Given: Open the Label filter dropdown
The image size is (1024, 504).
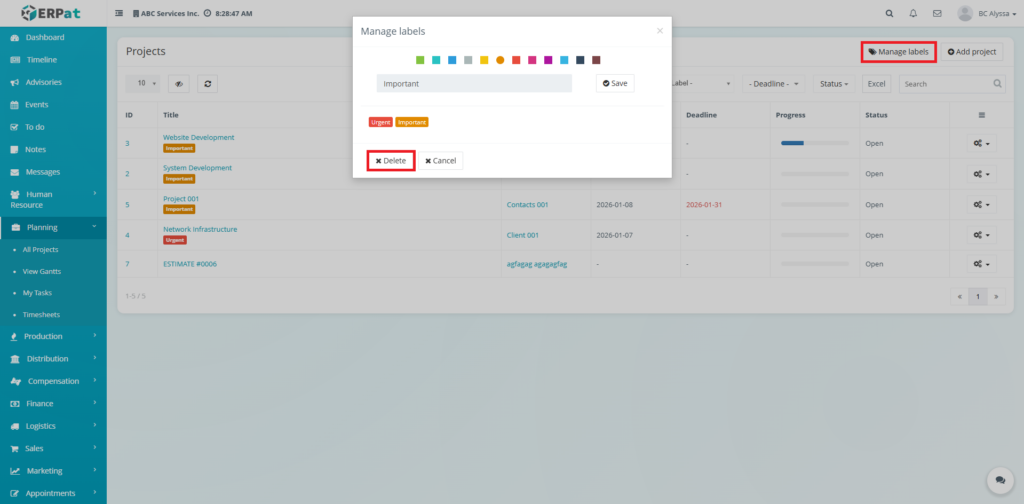Looking at the screenshot, I should pyautogui.click(x=703, y=84).
